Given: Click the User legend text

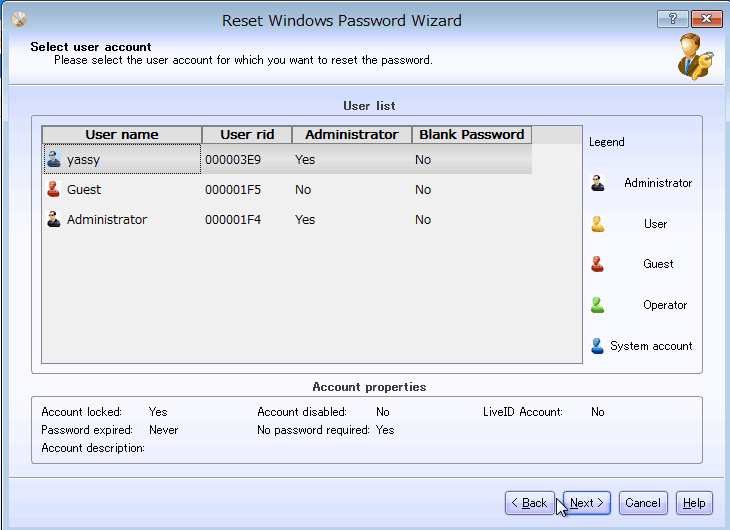Looking at the screenshot, I should 656,224.
